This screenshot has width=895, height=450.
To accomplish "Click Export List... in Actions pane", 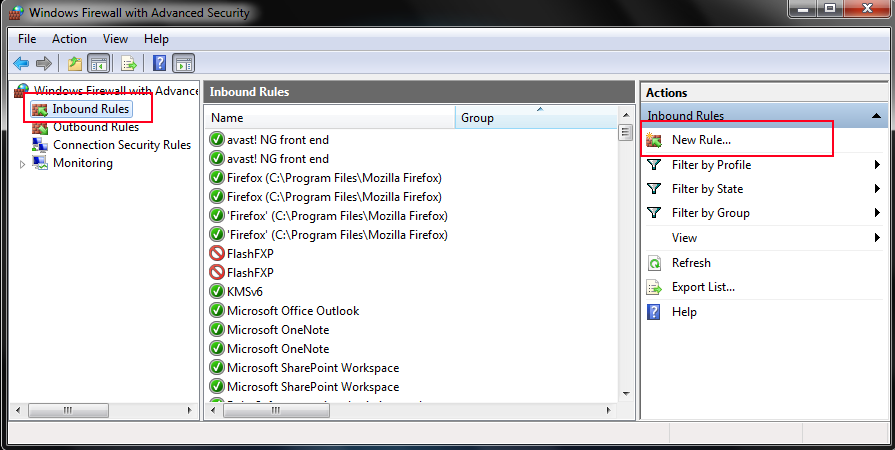I will point(703,287).
